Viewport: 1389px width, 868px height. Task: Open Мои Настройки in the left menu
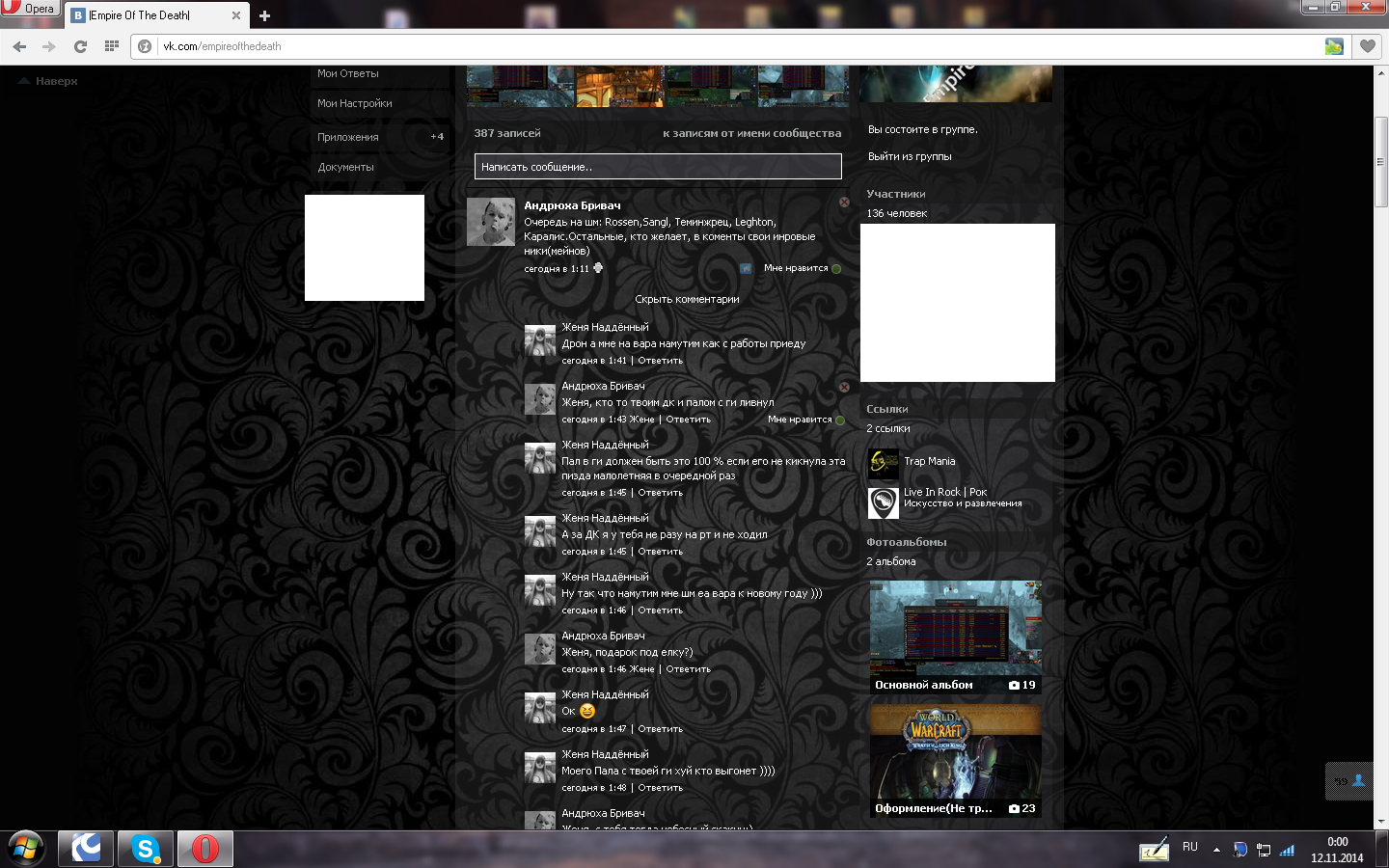355,103
